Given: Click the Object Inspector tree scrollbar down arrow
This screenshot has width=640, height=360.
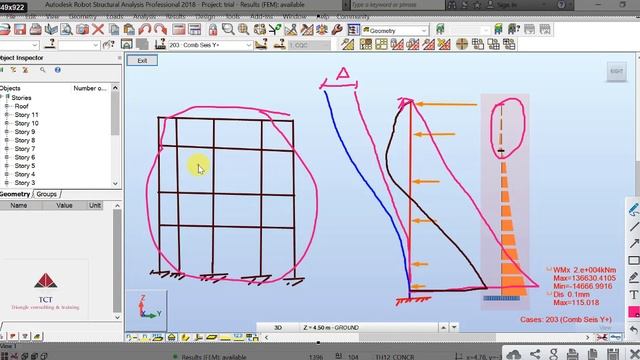Looking at the screenshot, I should pyautogui.click(x=116, y=184).
